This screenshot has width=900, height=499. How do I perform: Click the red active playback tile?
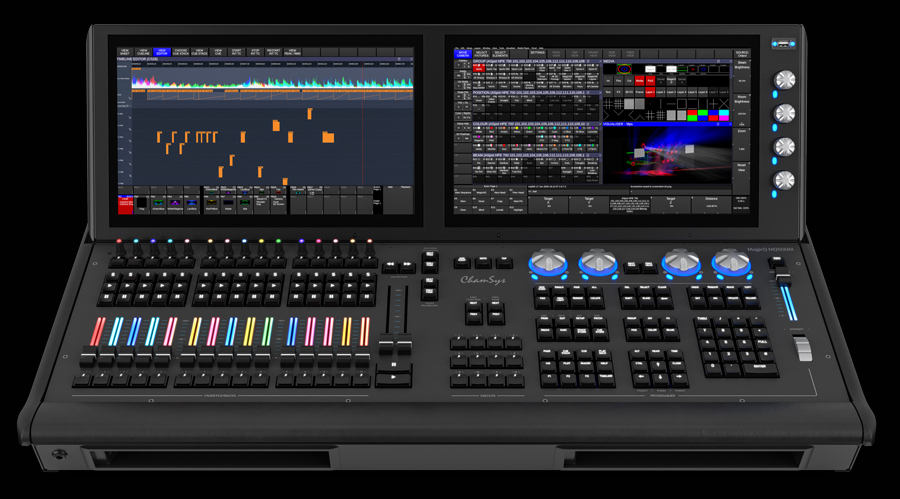tap(125, 204)
